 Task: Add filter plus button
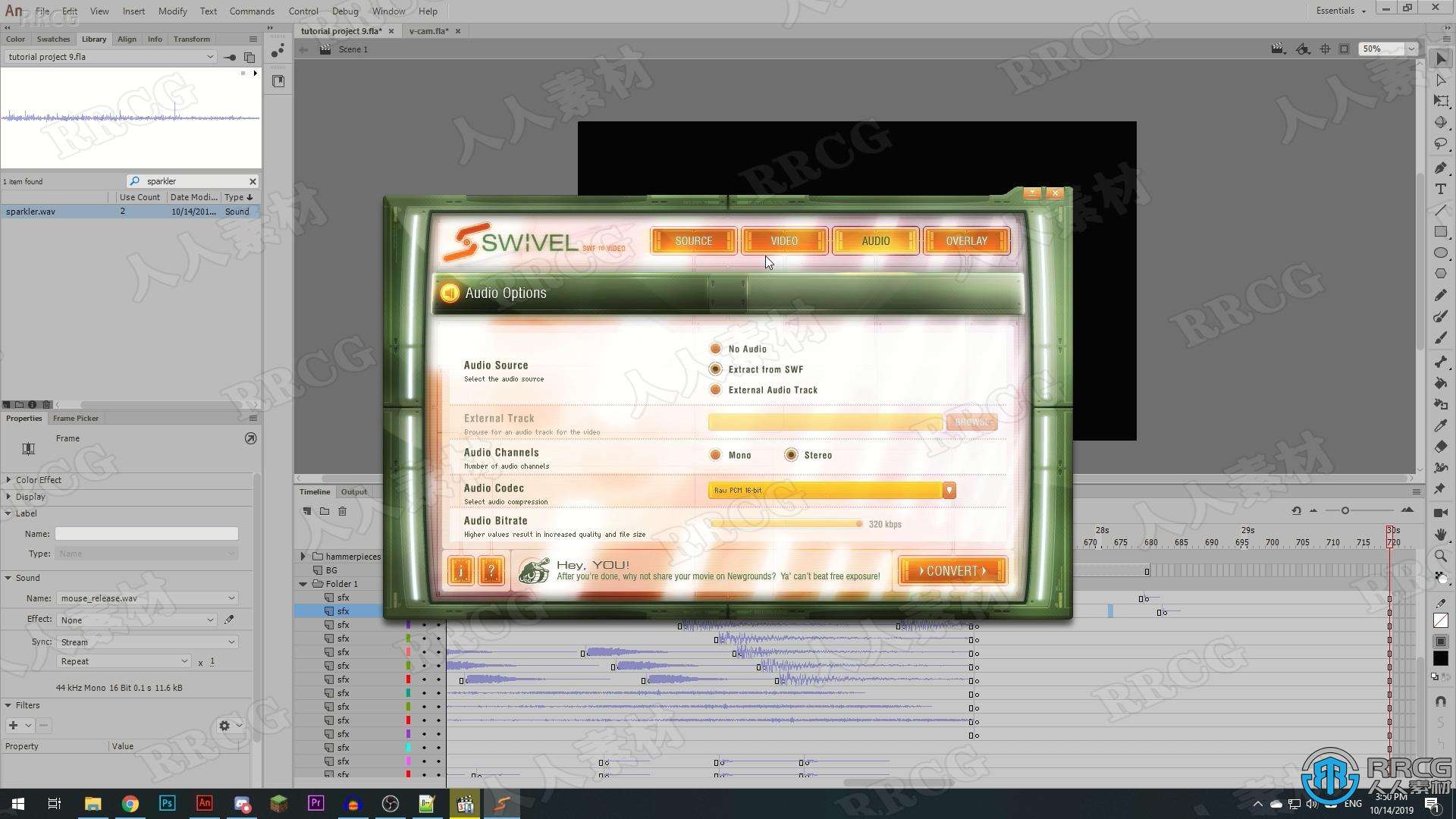(13, 726)
